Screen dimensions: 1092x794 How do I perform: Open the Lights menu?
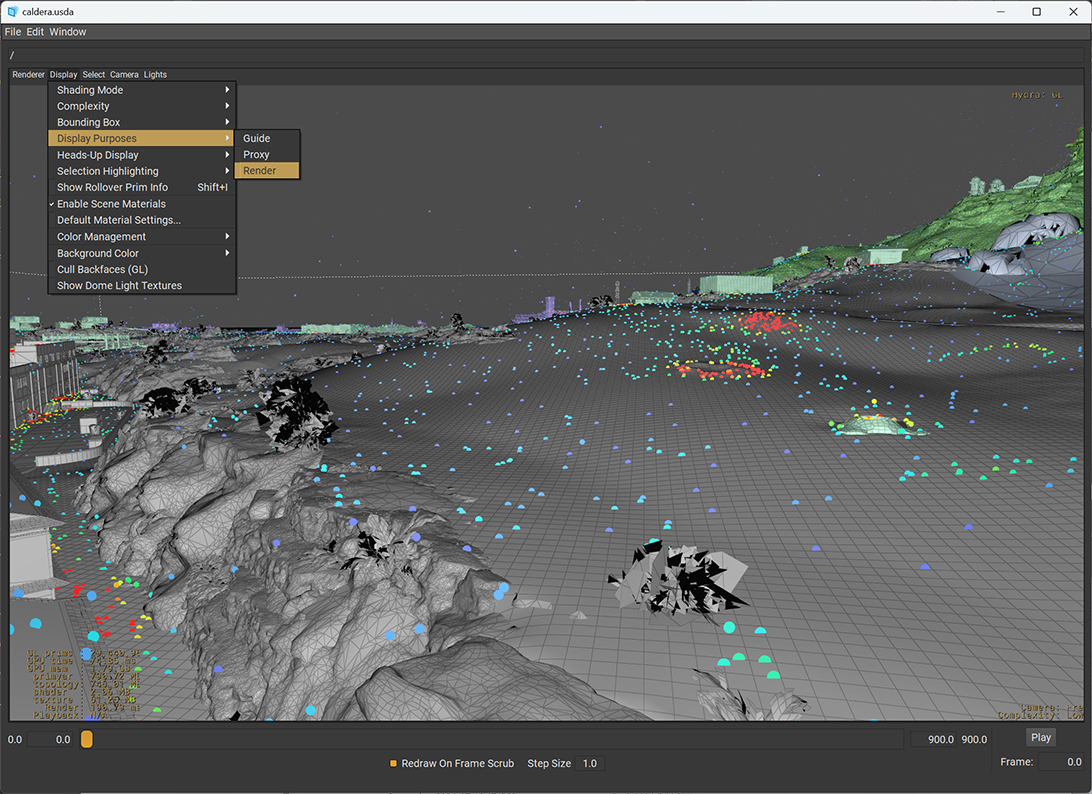[155, 75]
